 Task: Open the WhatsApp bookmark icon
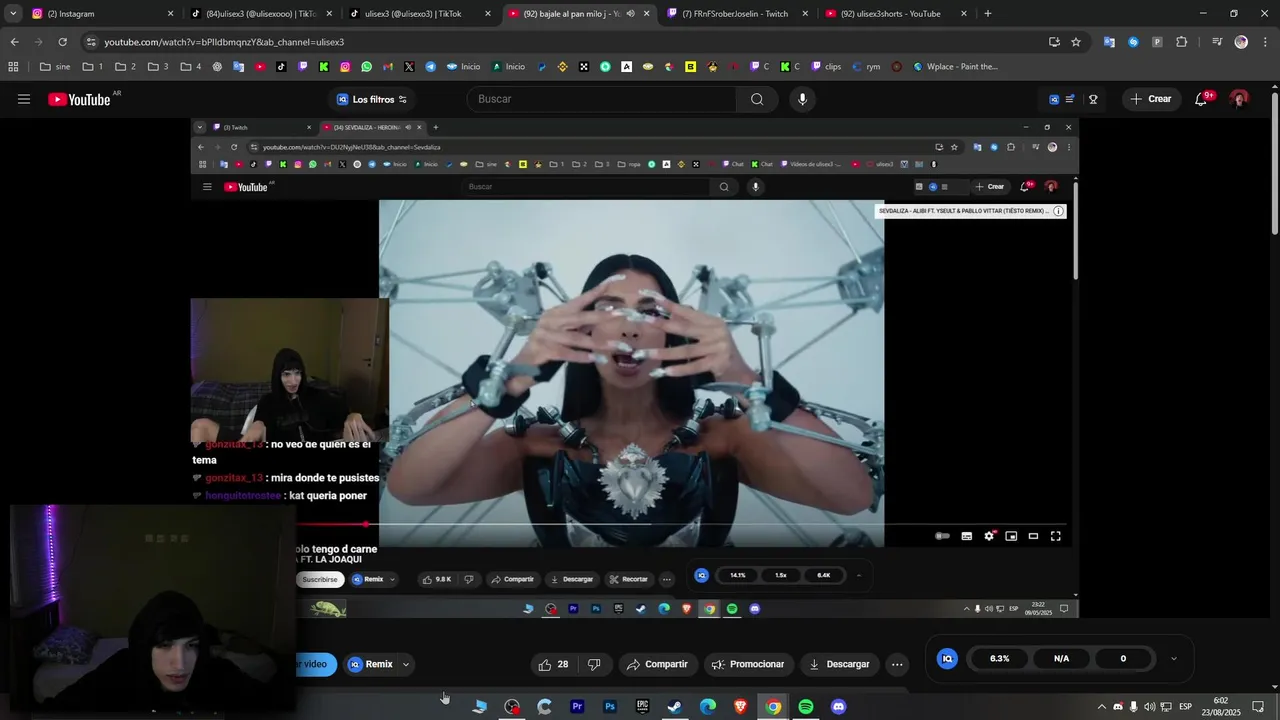(x=367, y=67)
